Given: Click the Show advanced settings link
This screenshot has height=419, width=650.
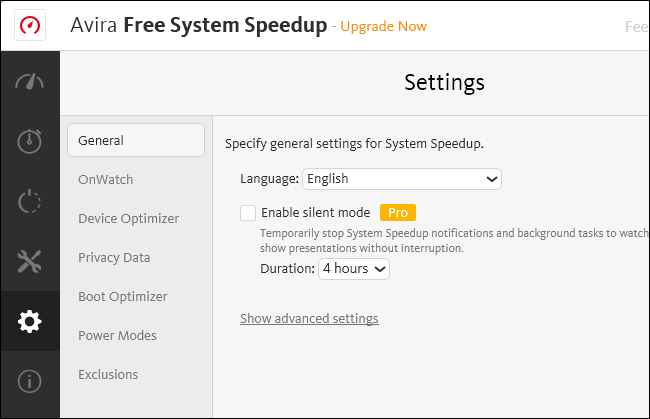Looking at the screenshot, I should click(309, 319).
